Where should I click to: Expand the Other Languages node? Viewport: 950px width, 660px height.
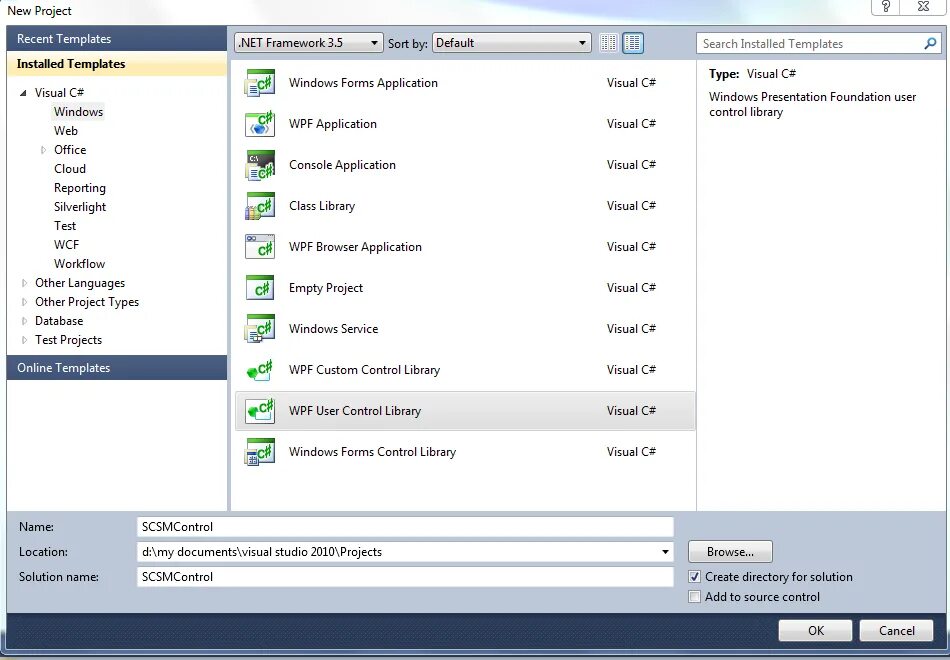pos(24,283)
